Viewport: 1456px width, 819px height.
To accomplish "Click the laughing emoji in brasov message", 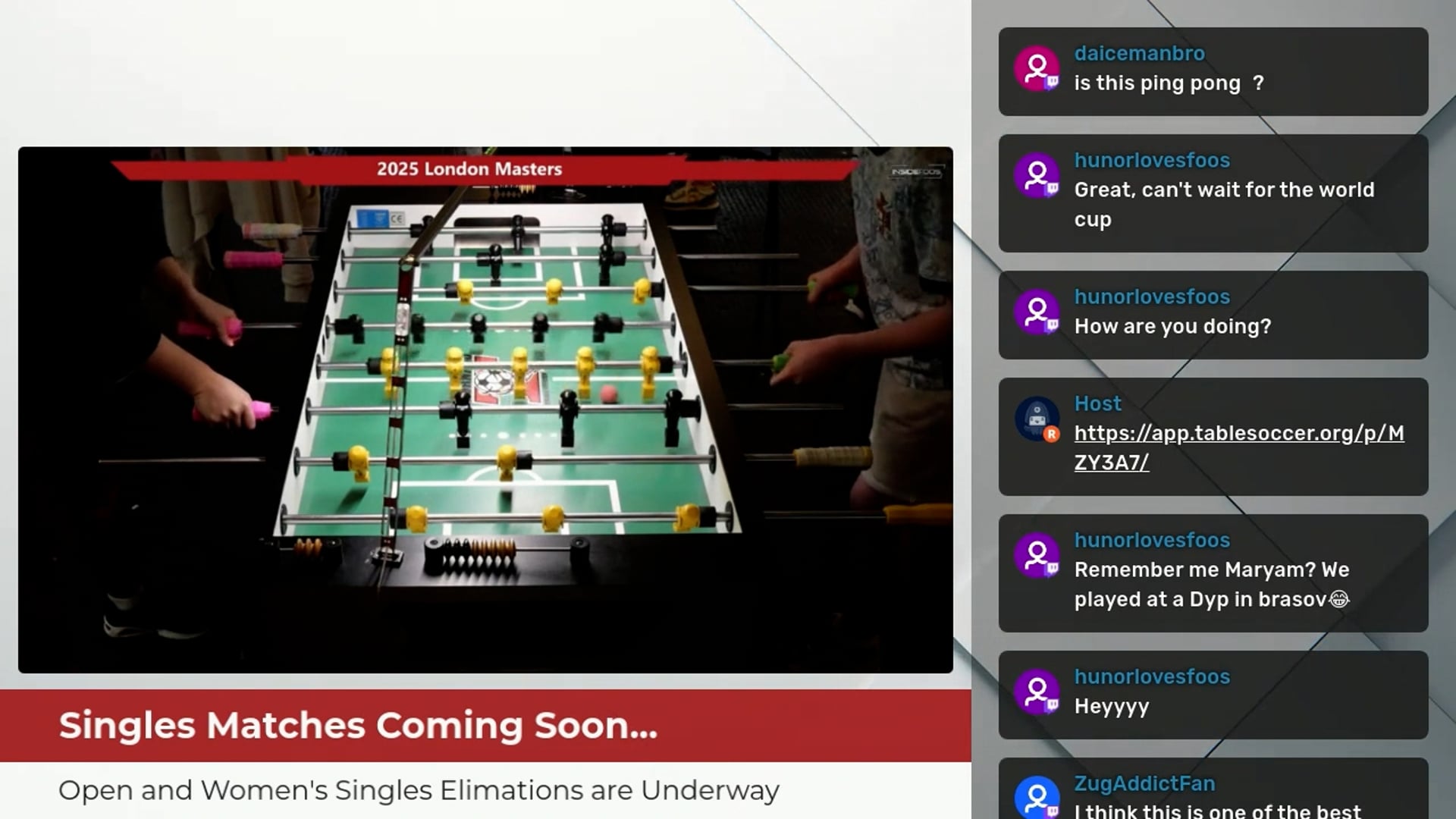I will (1339, 599).
